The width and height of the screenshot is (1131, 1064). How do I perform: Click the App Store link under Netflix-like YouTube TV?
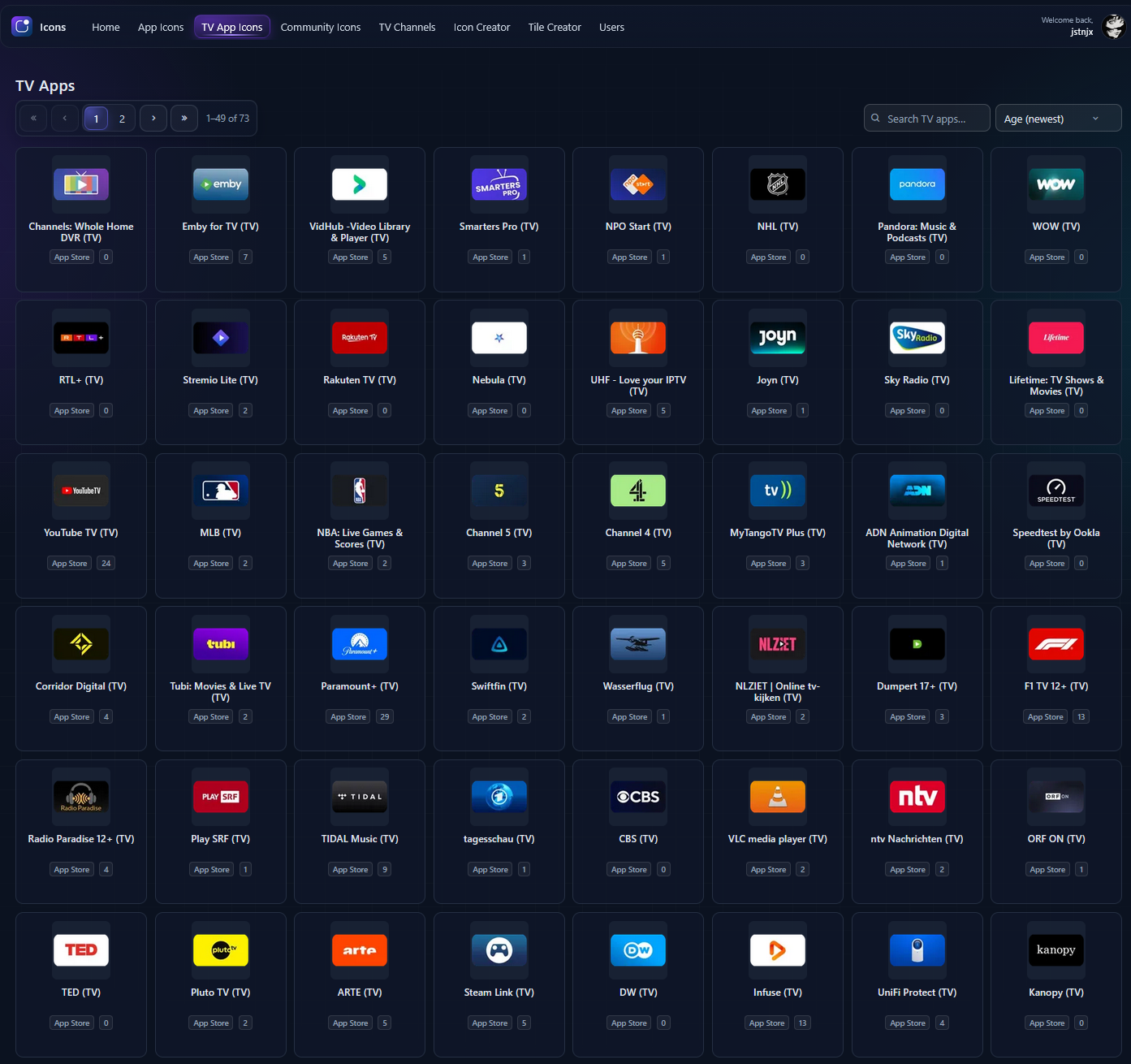click(x=70, y=564)
